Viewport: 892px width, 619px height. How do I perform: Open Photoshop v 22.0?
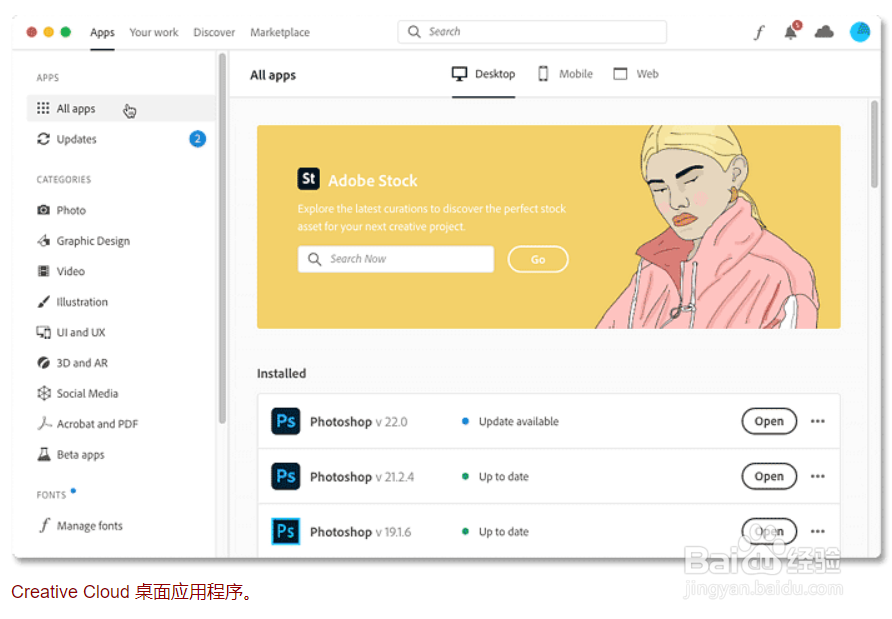pos(769,421)
